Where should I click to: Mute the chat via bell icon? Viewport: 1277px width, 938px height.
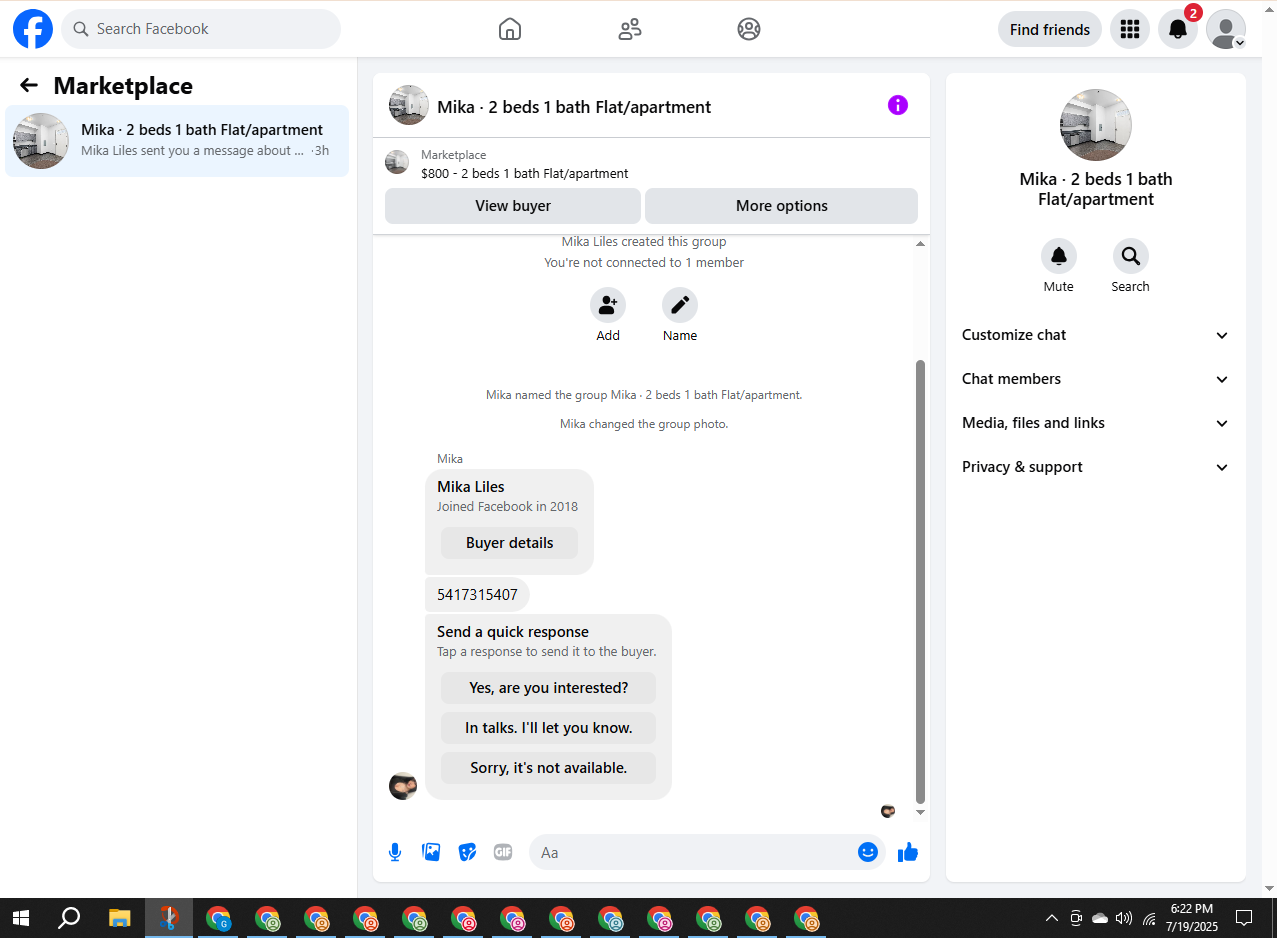tap(1059, 256)
